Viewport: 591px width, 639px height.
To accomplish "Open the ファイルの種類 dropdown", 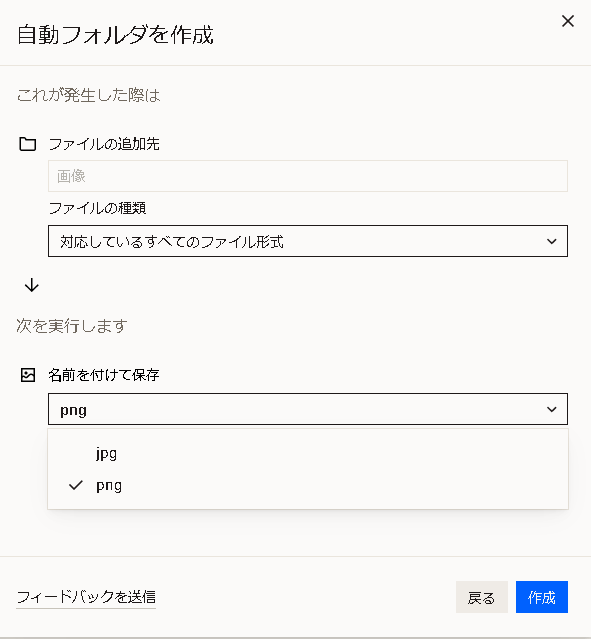I will [x=308, y=241].
